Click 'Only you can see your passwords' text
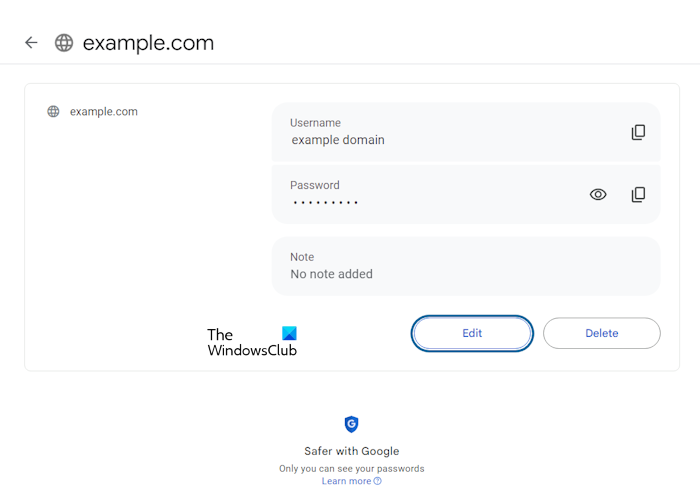The width and height of the screenshot is (700, 498). 351,468
